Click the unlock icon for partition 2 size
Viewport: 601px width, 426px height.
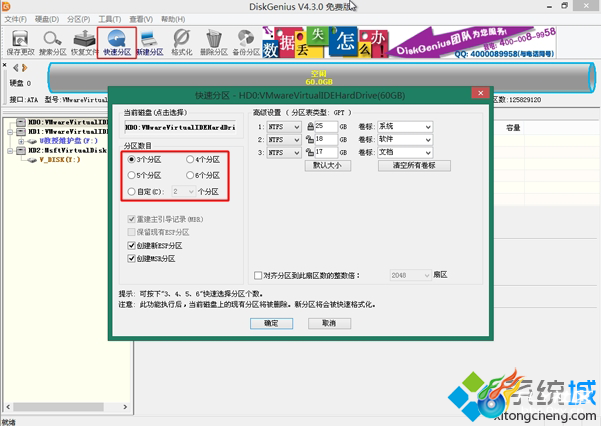[310, 139]
